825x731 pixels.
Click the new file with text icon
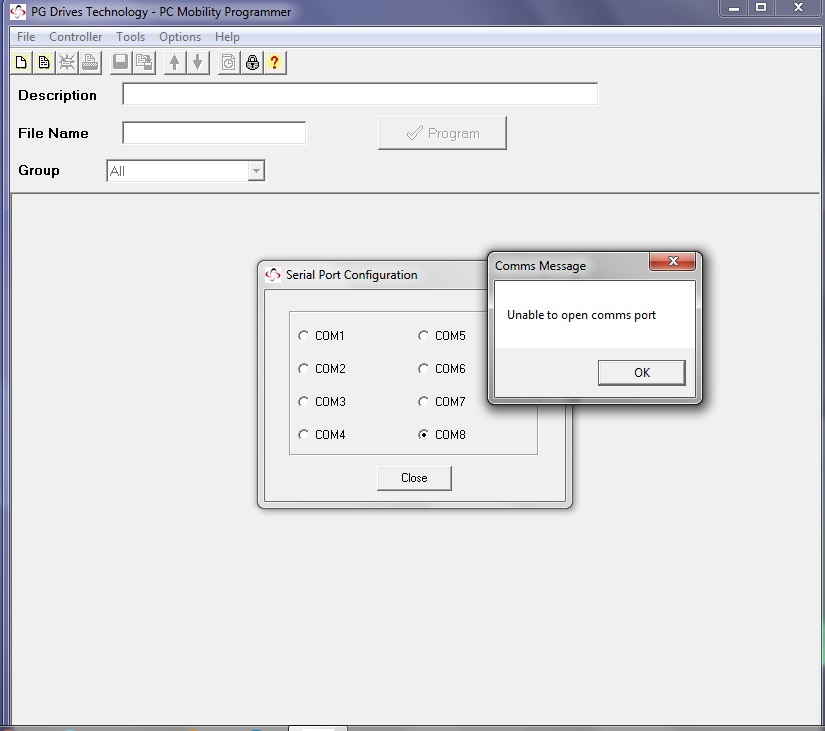point(43,62)
